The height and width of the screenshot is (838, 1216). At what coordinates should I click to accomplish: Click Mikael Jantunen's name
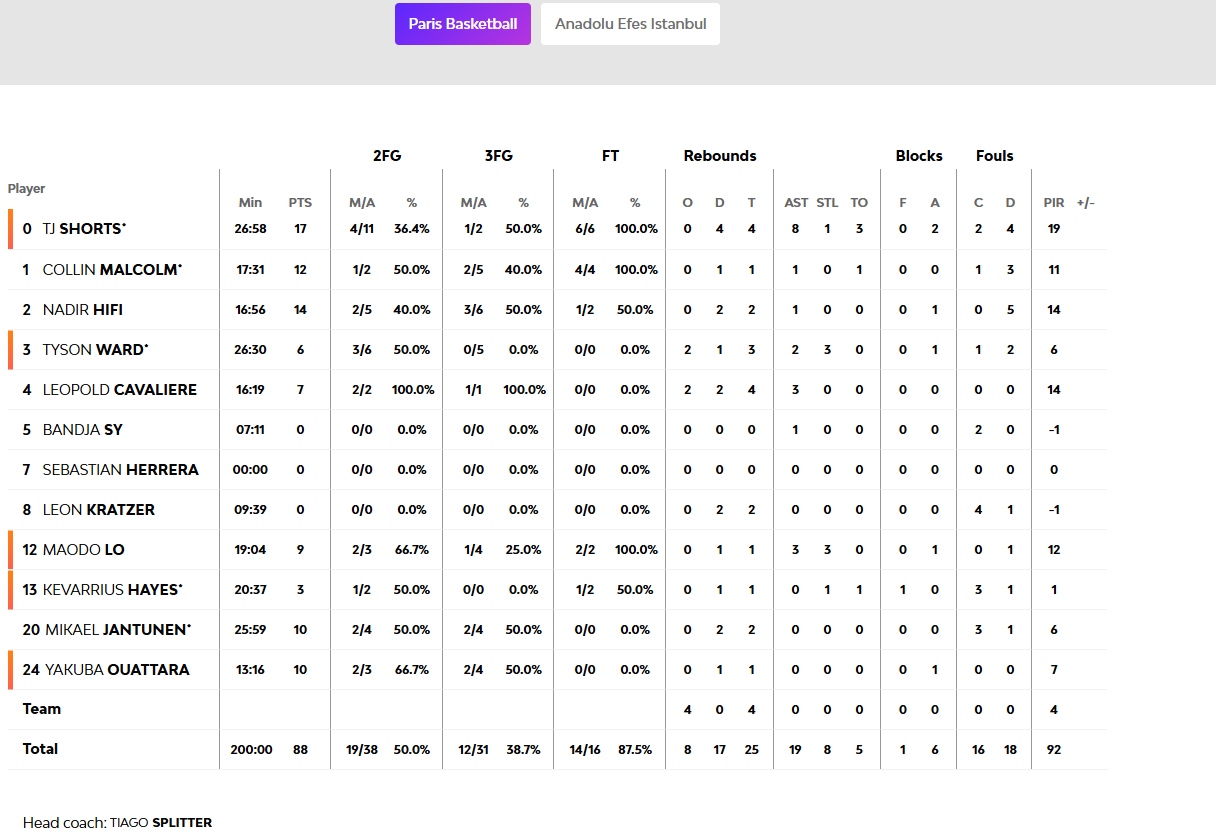(x=116, y=630)
